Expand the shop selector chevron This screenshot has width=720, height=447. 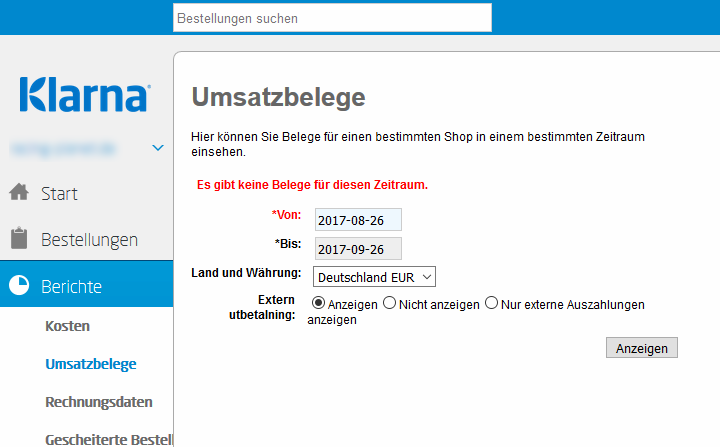click(158, 148)
